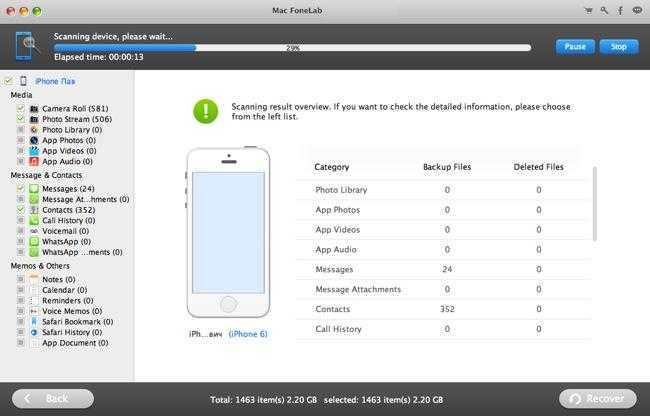Toggle the Safari History checkbox
Viewport: 650px width, 416px height.
click(x=20, y=332)
